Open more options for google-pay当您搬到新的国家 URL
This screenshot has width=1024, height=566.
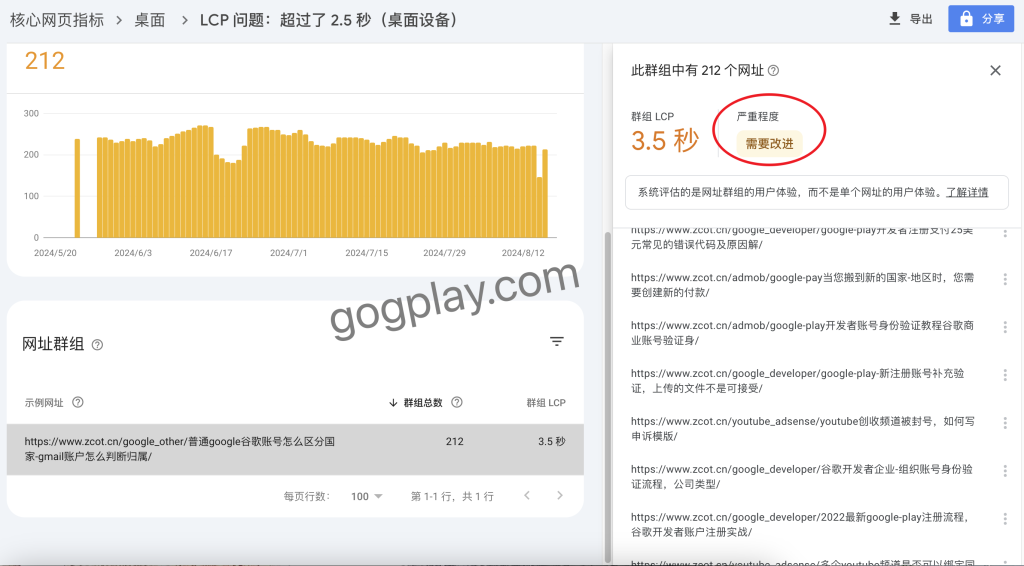tap(1005, 279)
